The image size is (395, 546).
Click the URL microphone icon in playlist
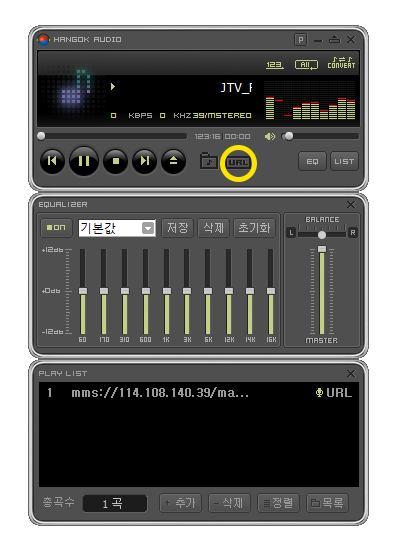click(319, 393)
